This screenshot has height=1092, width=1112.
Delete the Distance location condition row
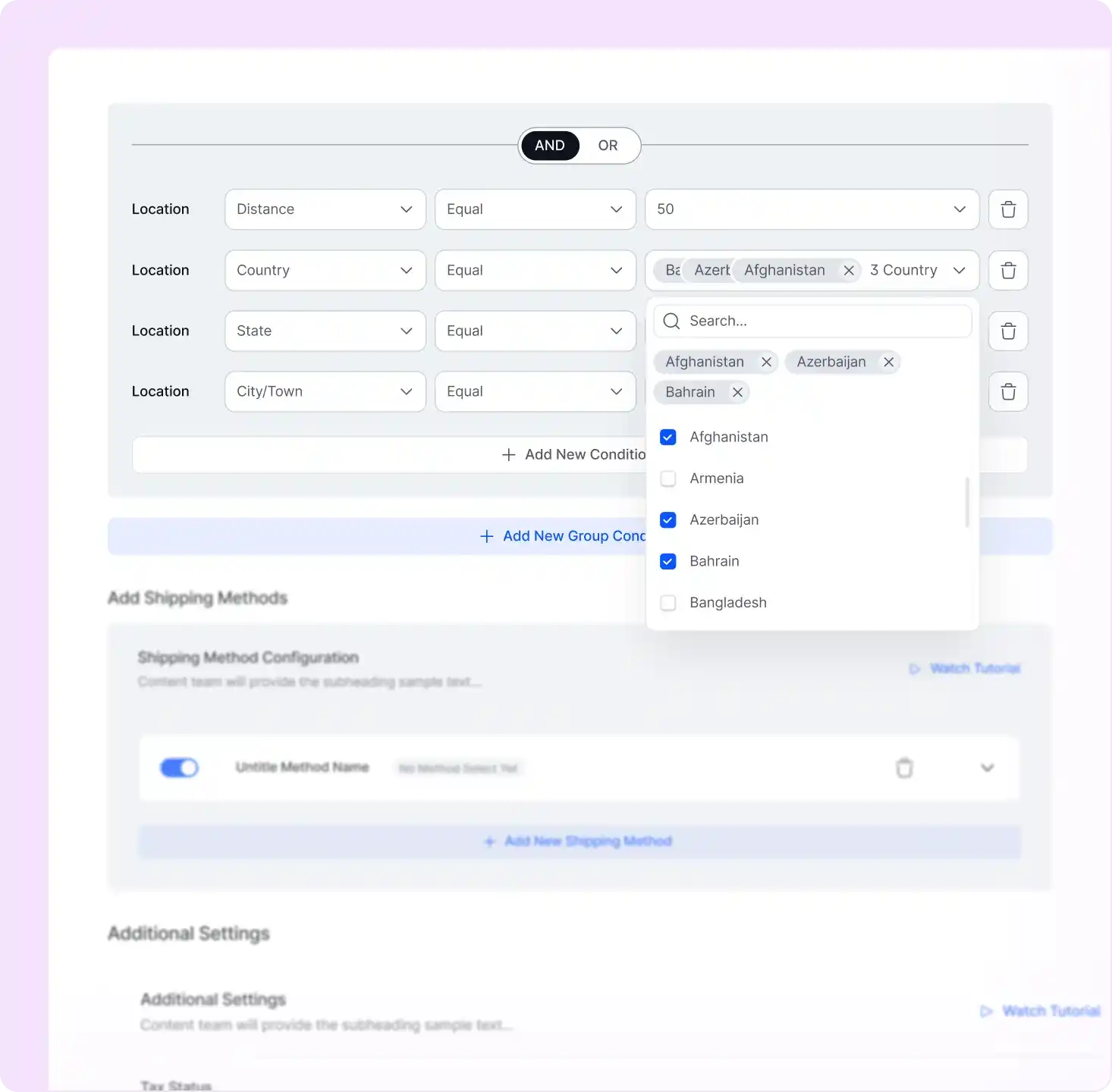(1007, 209)
